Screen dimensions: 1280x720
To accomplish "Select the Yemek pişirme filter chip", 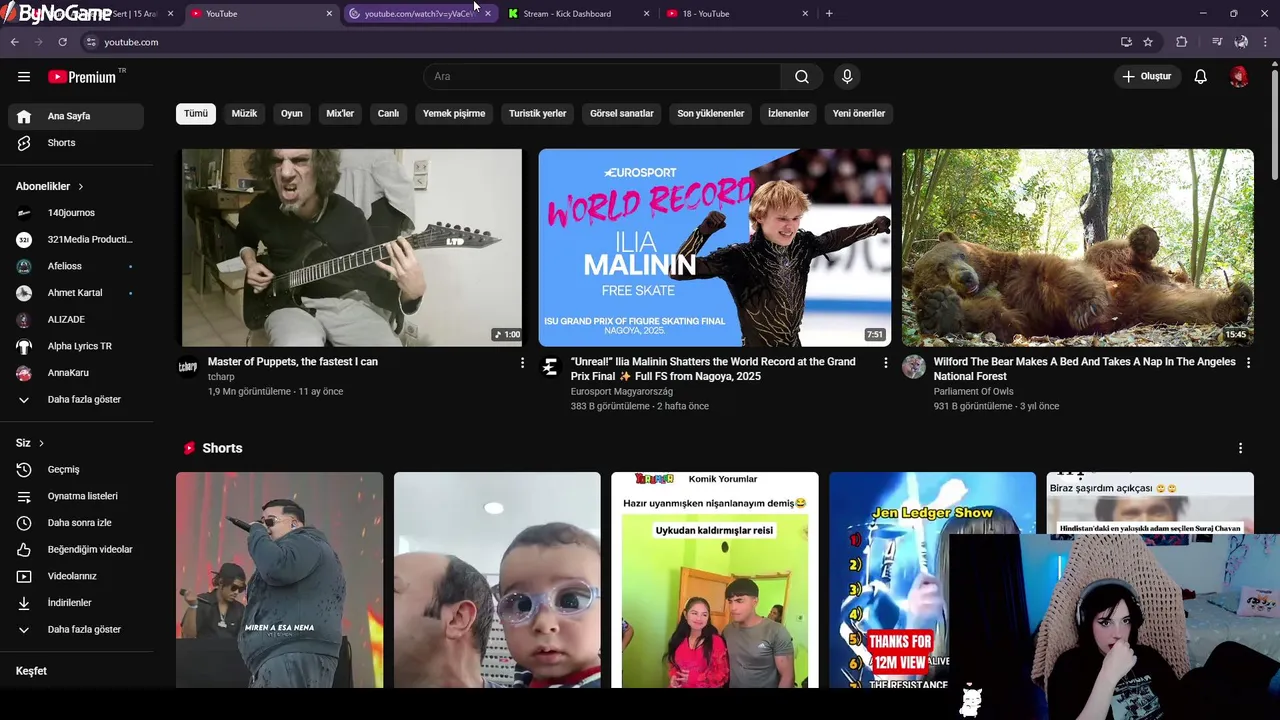I will [x=454, y=114].
